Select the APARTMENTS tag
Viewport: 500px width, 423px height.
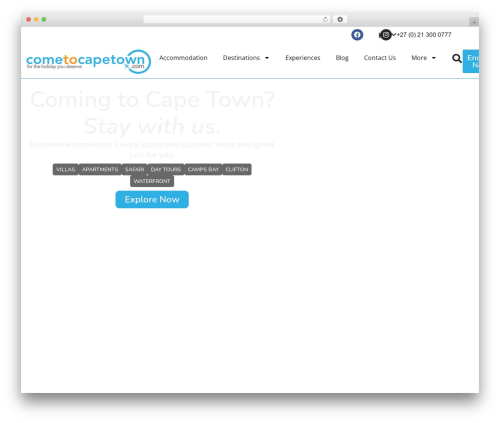tap(100, 169)
